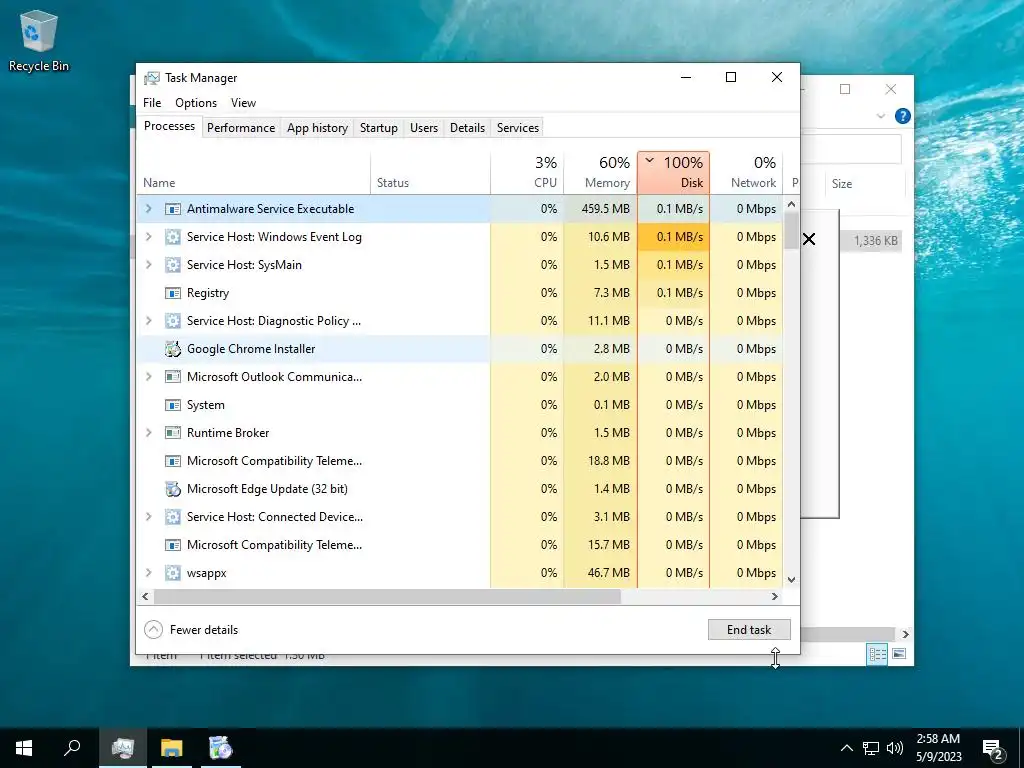Viewport: 1024px width, 768px height.
Task: Click Service Host: Windows Event Log gear icon
Action: pyautogui.click(x=172, y=237)
